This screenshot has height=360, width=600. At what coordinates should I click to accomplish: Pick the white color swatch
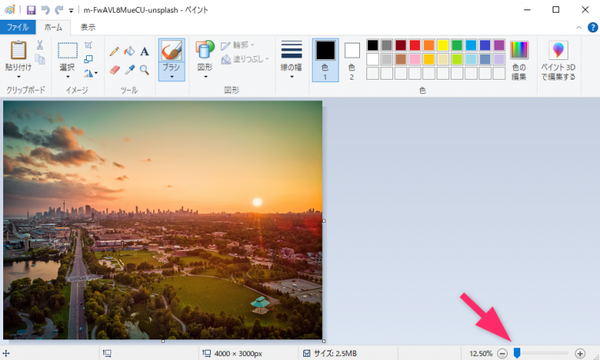pos(372,59)
